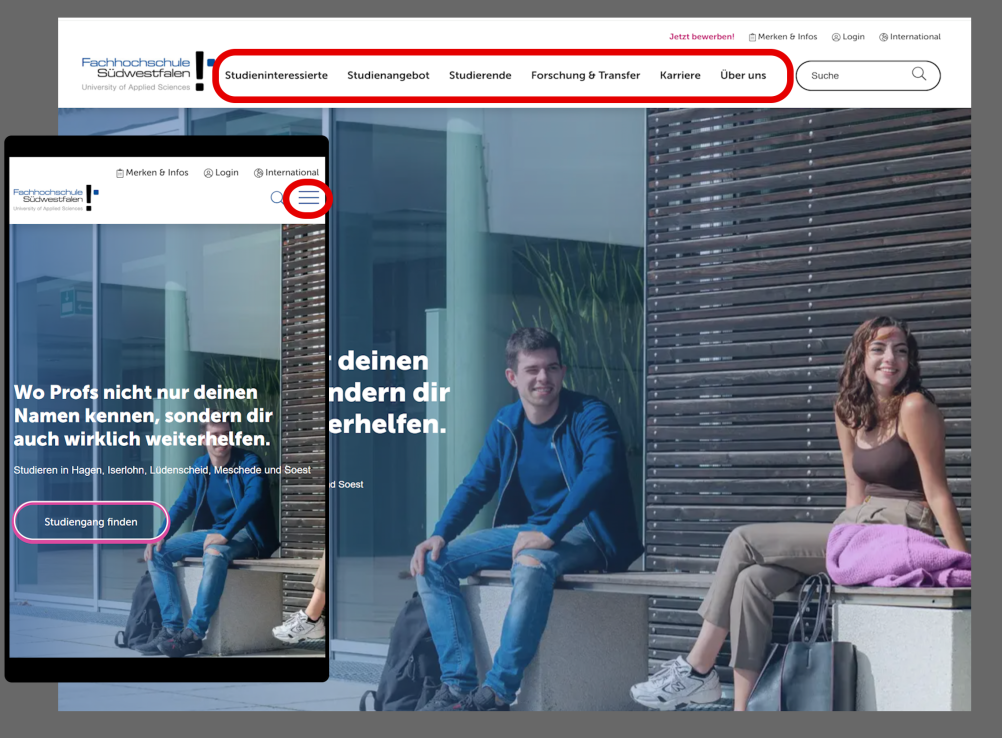Open the hamburger menu in mobile view
Viewport: 1002px width, 738px height.
tap(309, 198)
